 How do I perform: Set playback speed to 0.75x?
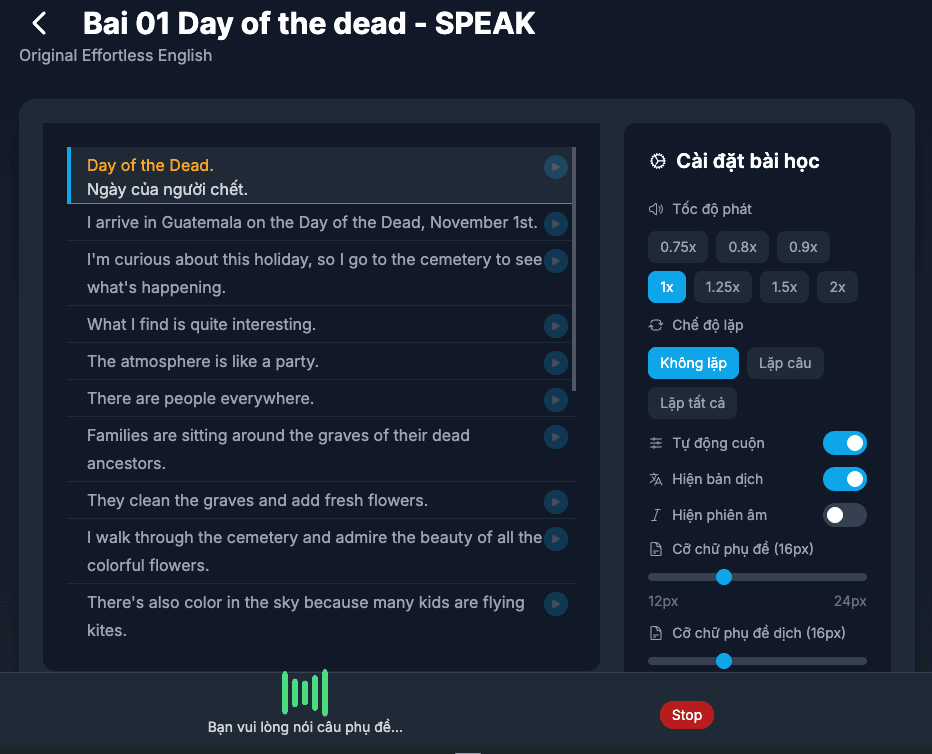[678, 247]
